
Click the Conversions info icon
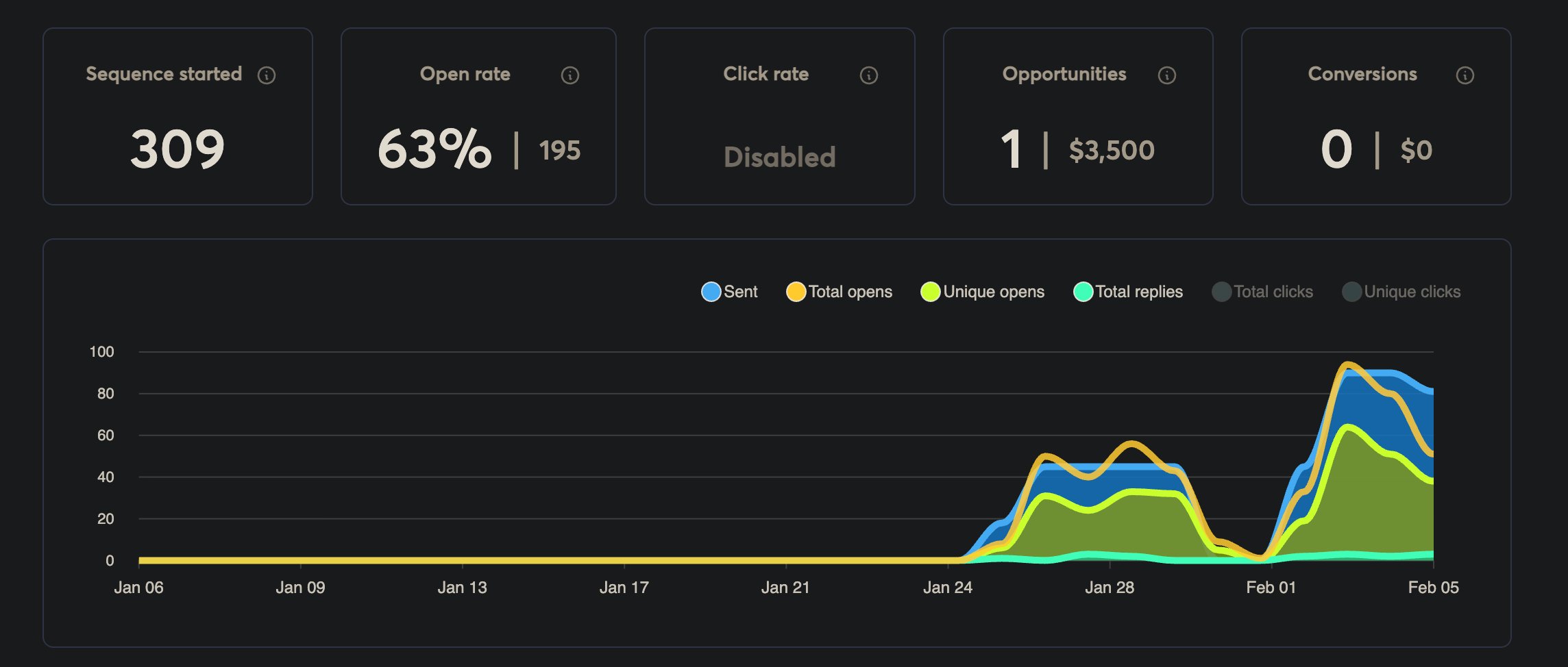click(x=1465, y=75)
